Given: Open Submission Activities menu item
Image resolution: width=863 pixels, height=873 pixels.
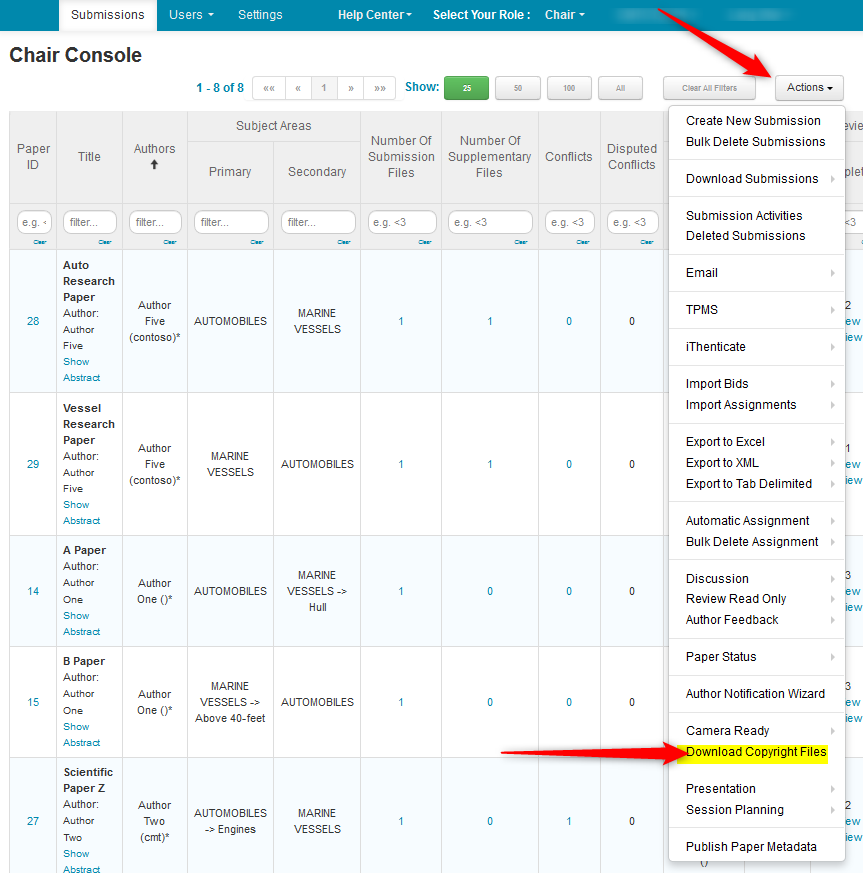Looking at the screenshot, I should [x=744, y=215].
